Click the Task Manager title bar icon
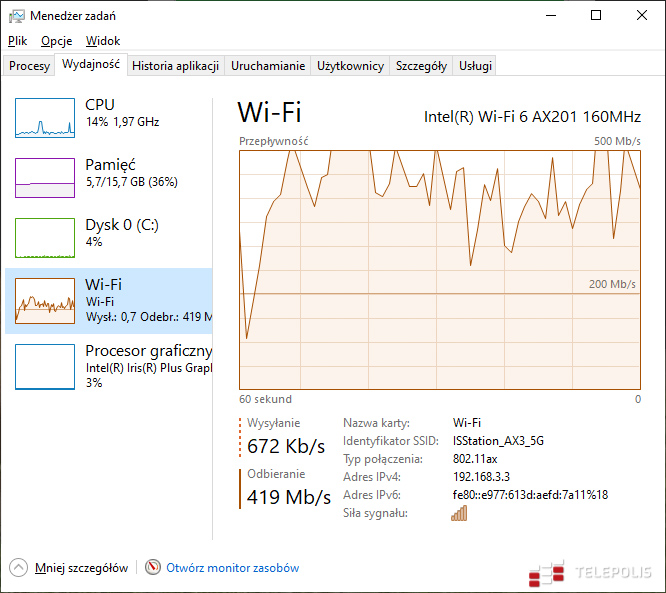Viewport: 666px width, 593px height. point(17,16)
